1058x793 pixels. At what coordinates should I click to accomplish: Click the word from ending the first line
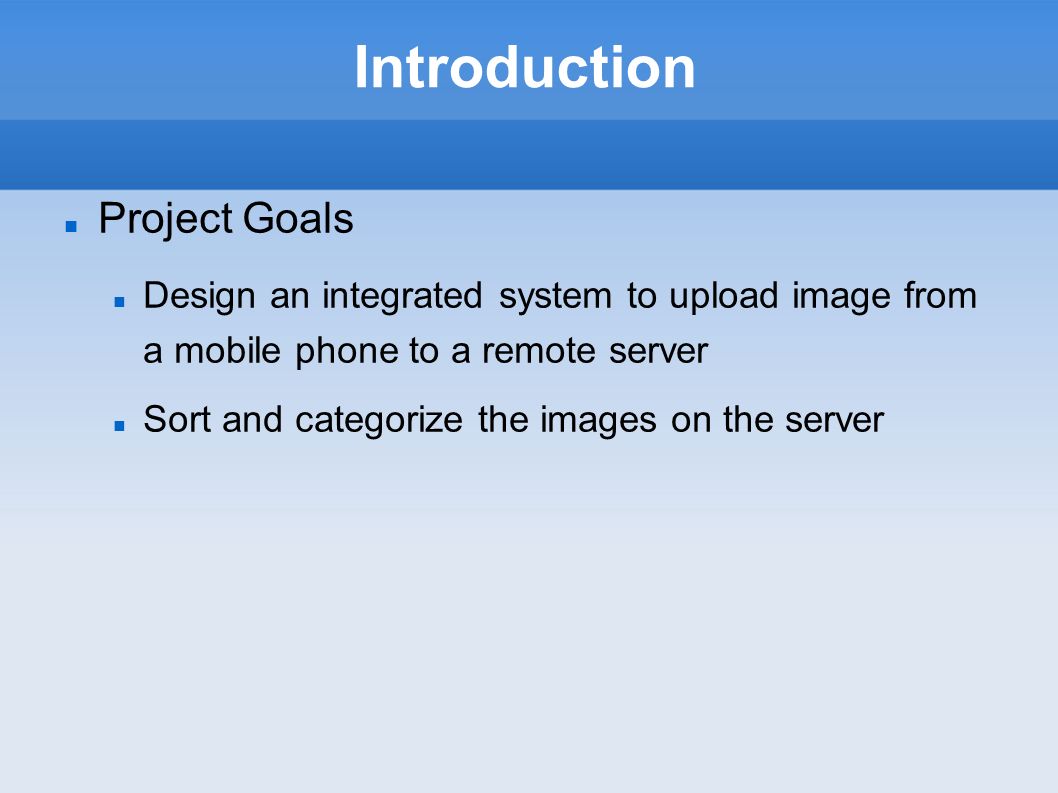[941, 296]
